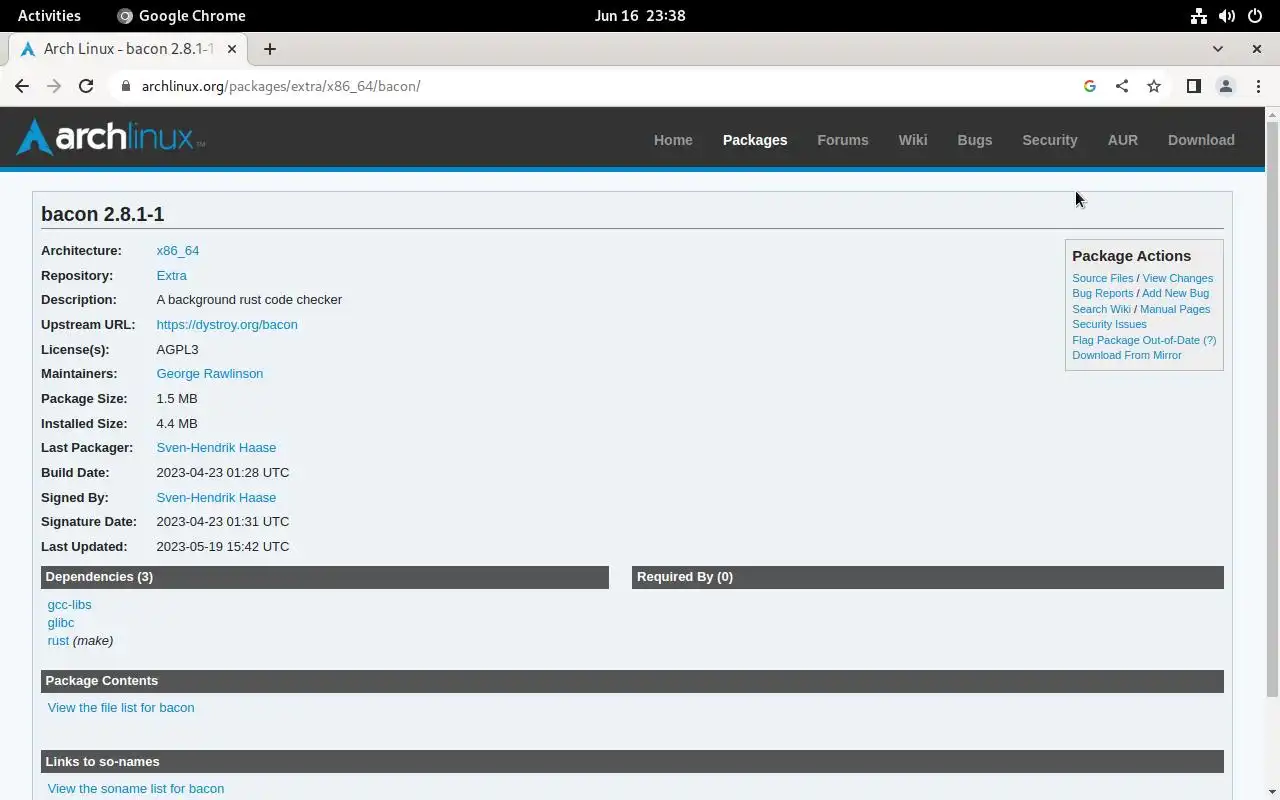
Task: Open Bug Reports link
Action: pos(1103,293)
